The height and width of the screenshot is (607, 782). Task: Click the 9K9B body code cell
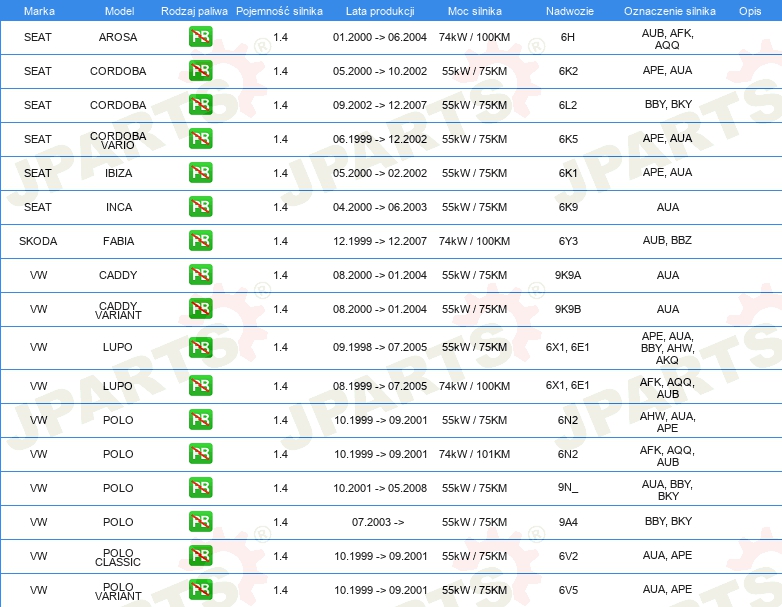coord(568,309)
